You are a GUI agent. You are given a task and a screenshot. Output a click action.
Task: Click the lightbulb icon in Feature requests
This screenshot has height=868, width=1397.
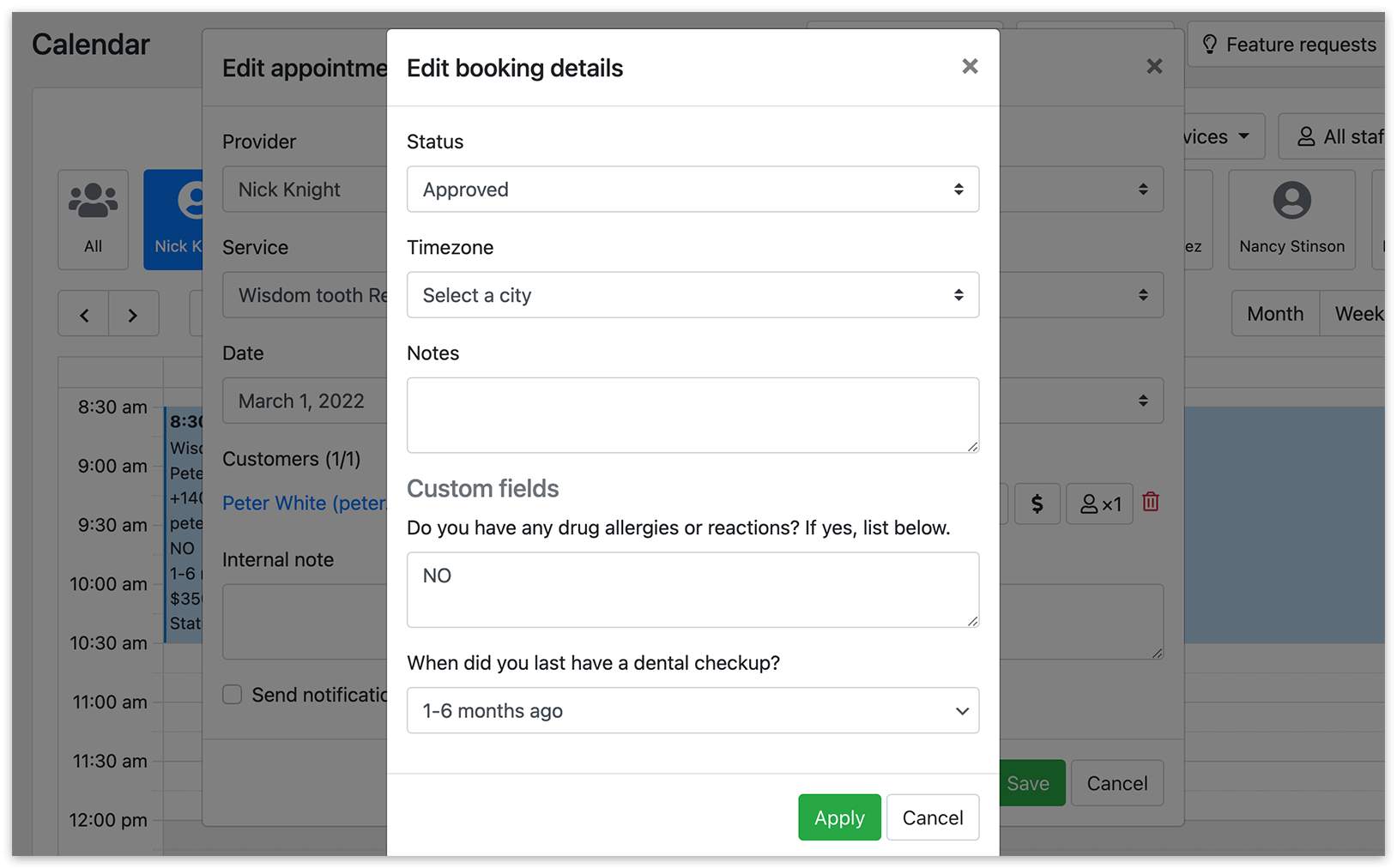click(1209, 45)
